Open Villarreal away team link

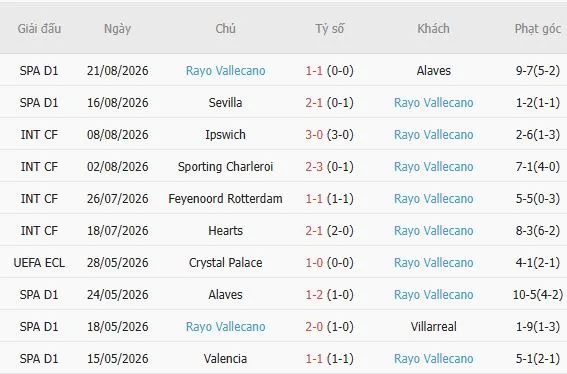coord(434,327)
